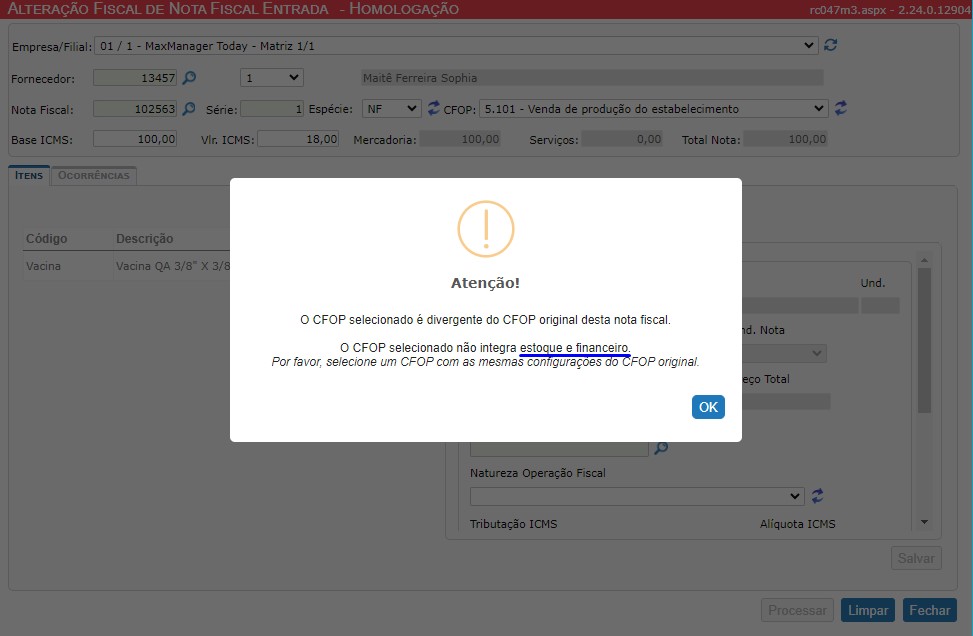Refresh the Empresa/Filial list icon
973x636 pixels.
(830, 45)
